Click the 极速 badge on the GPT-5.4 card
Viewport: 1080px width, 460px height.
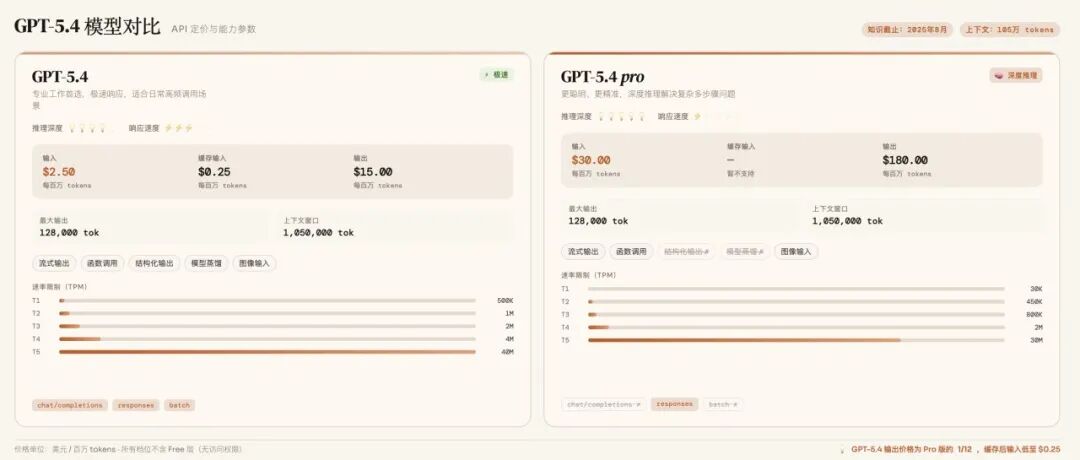click(497, 74)
